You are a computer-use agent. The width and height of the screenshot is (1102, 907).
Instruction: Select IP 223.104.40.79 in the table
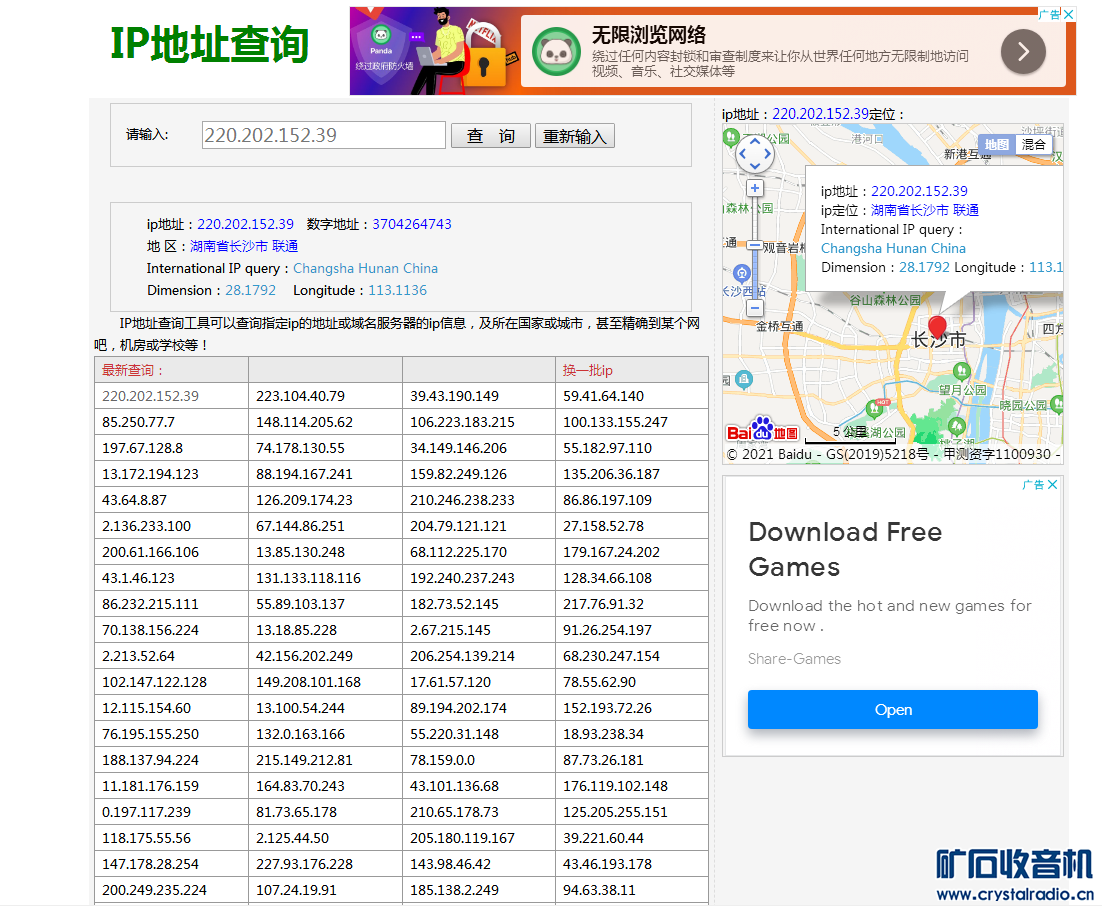coord(300,396)
